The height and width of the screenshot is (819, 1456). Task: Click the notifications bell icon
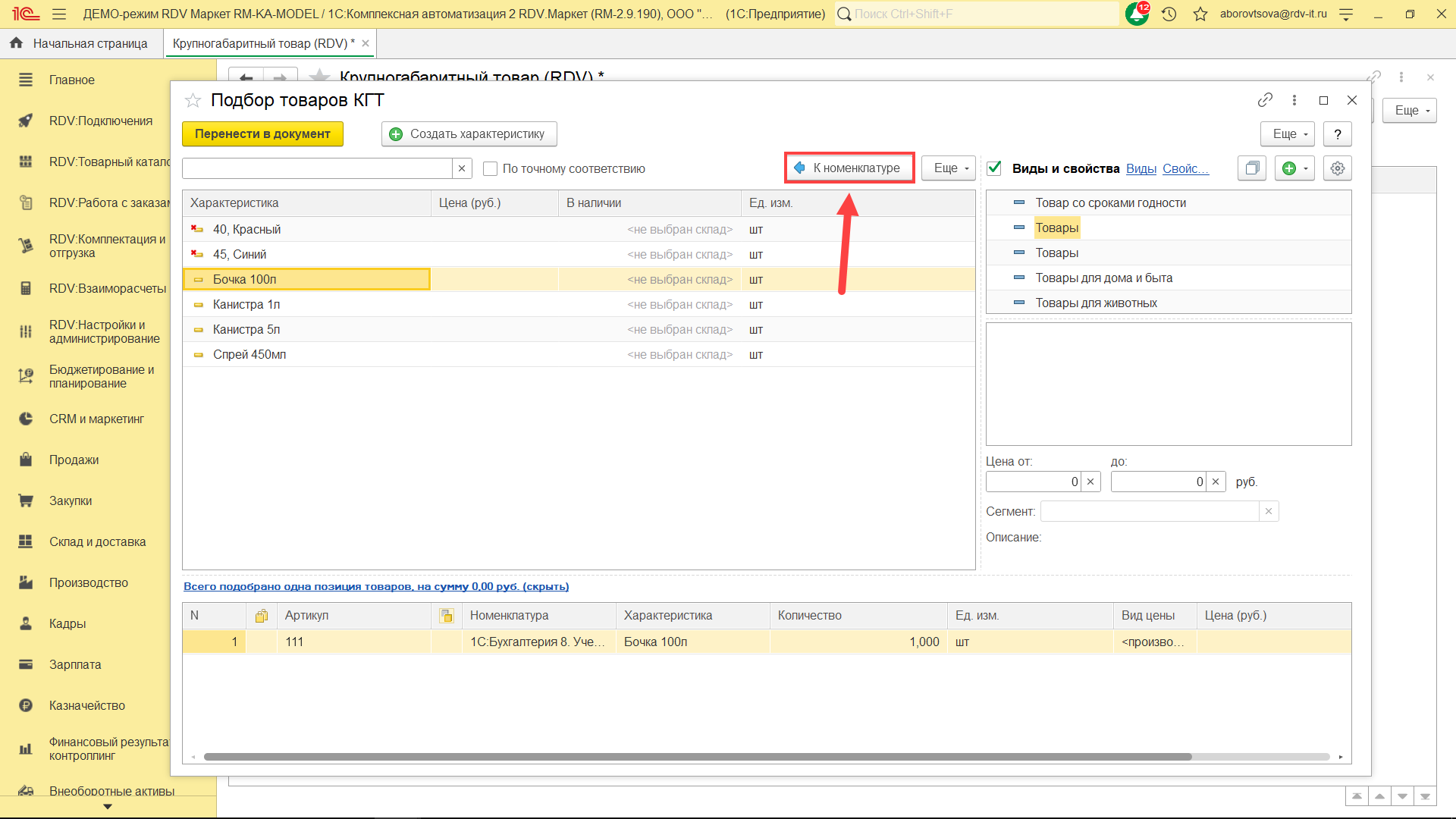coord(1136,14)
